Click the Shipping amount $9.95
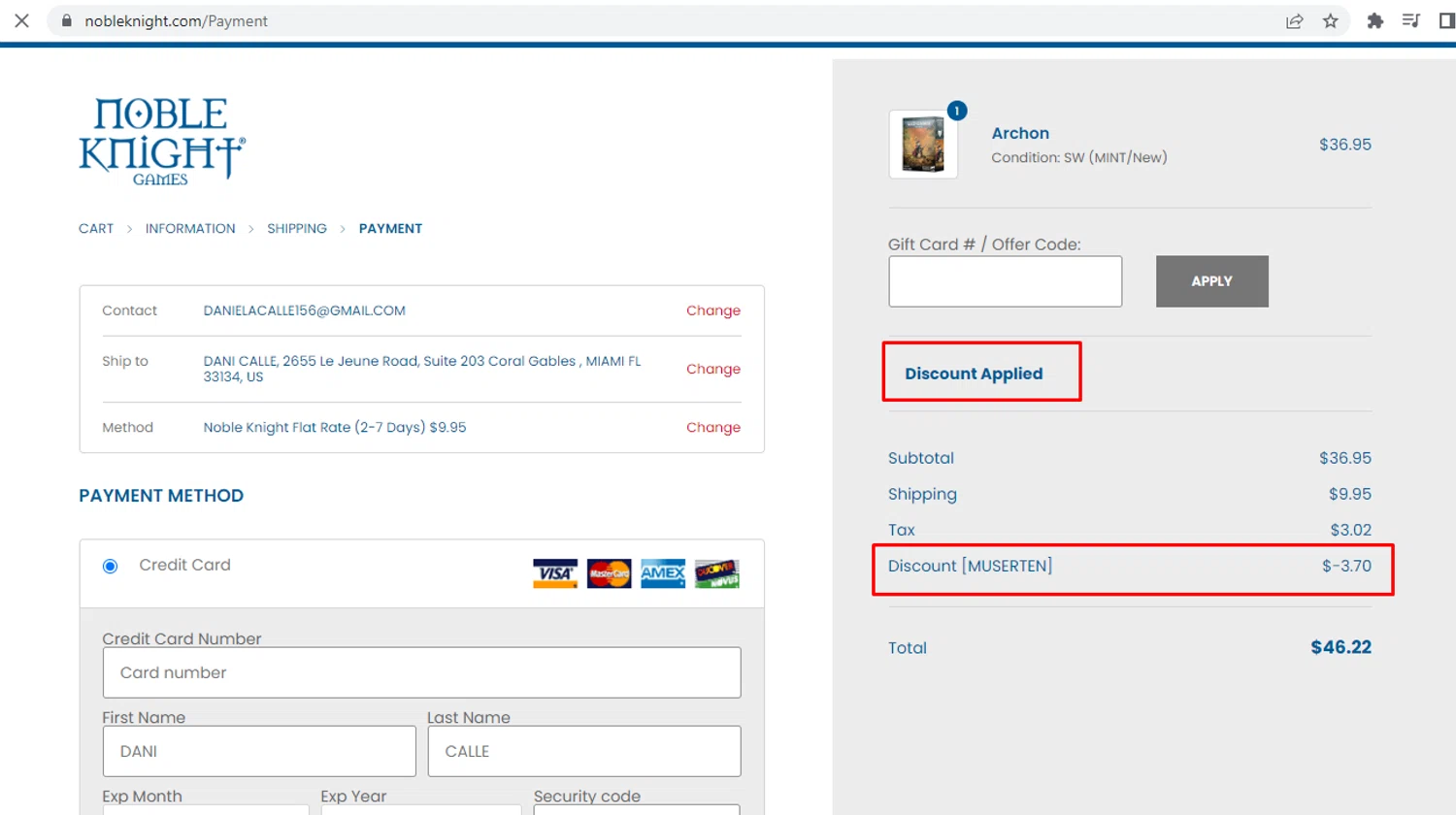Screen dimensions: 1456x815 coord(1350,494)
